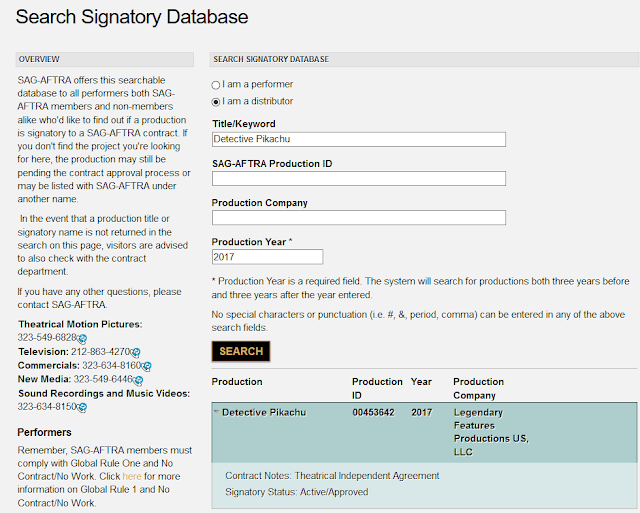Click call icon next to Television phone number
Screen dimensions: 640x513
[136, 352]
